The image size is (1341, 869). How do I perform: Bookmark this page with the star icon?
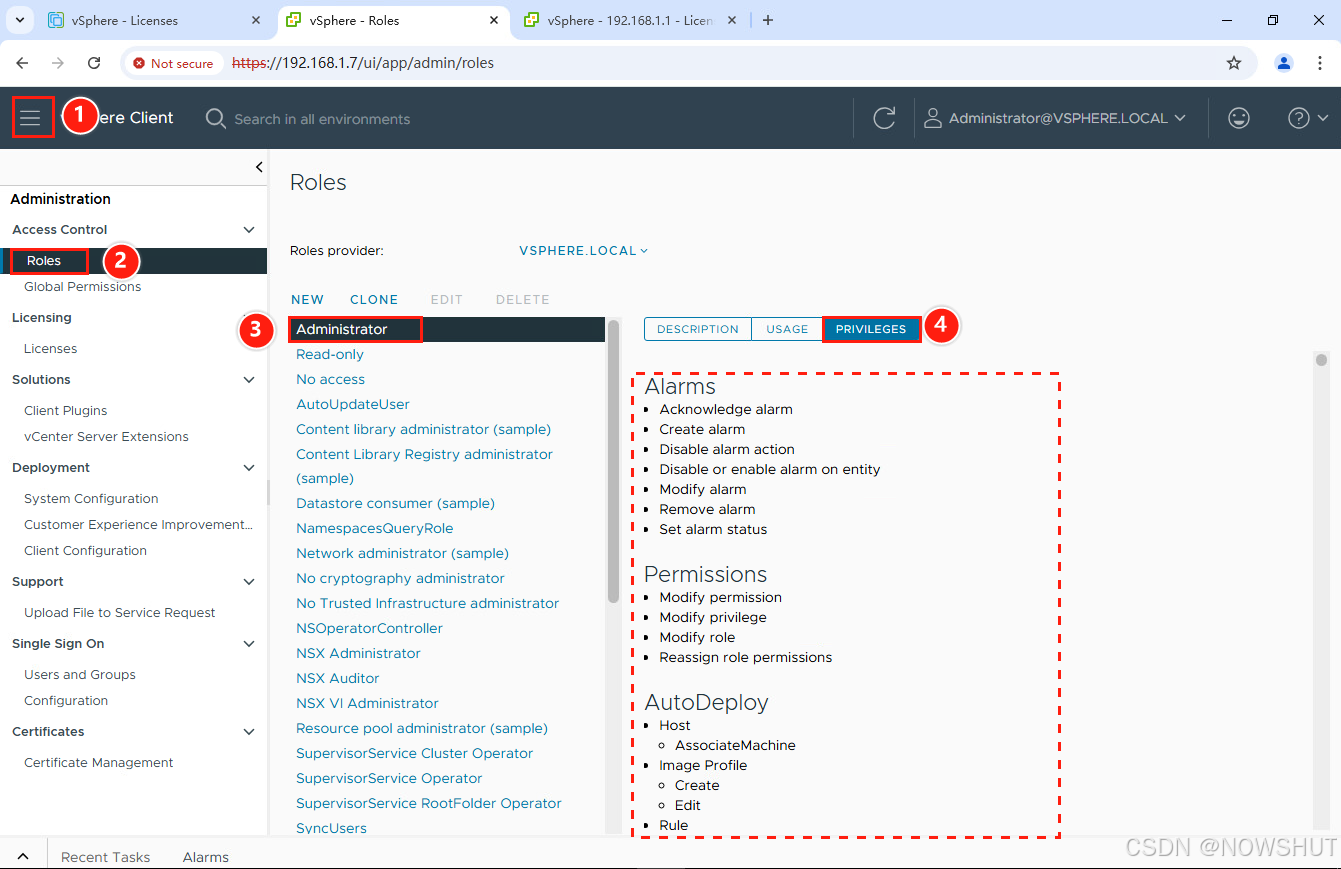pos(1234,63)
